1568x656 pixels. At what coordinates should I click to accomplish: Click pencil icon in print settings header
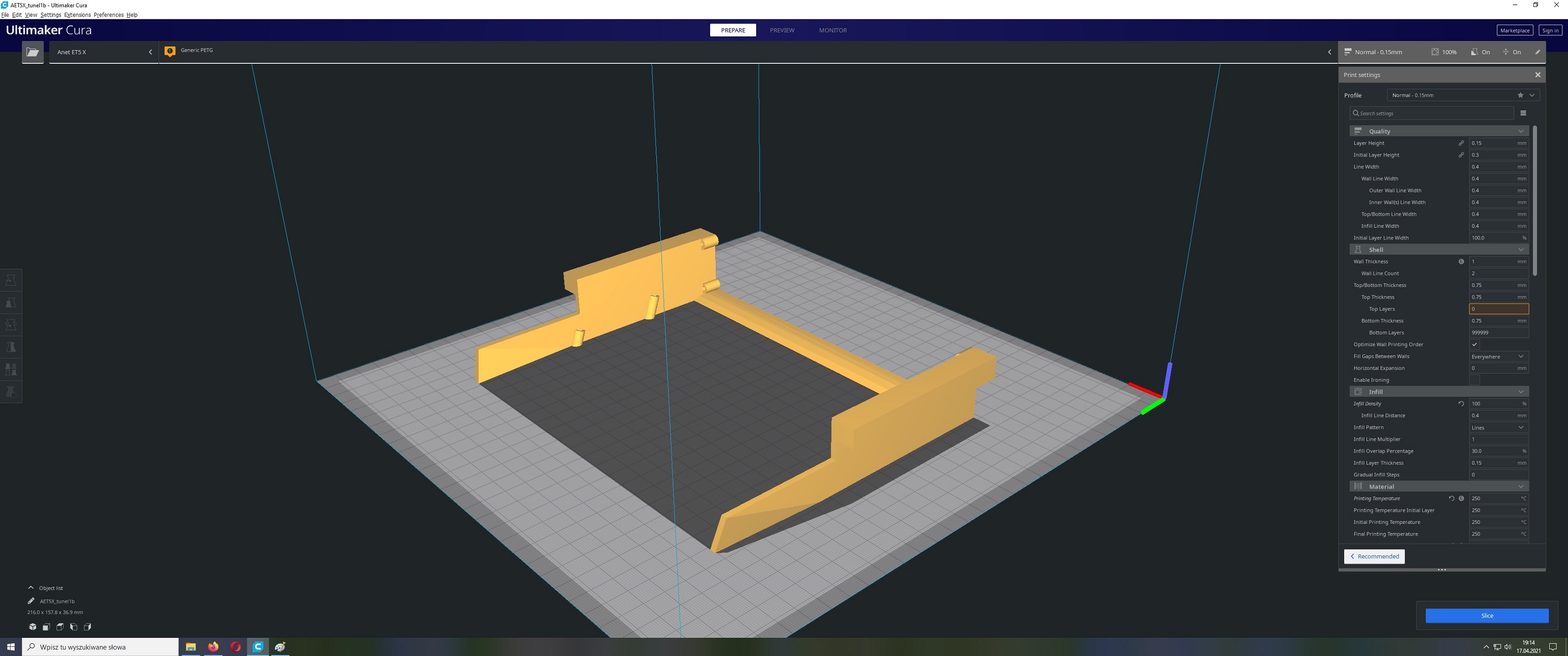(1537, 52)
